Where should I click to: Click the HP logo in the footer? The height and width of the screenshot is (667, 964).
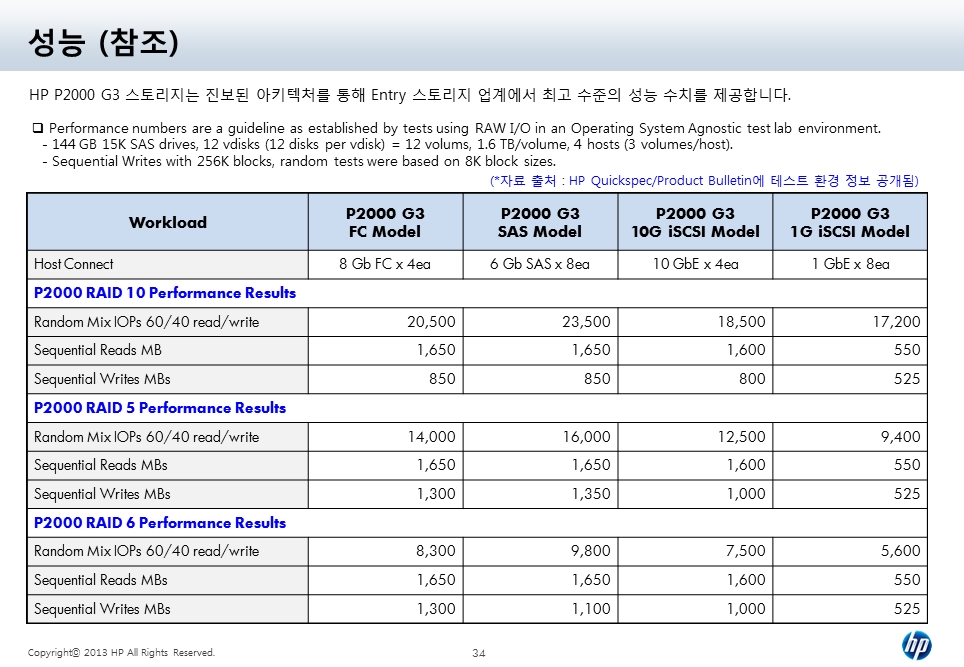pyautogui.click(x=917, y=645)
